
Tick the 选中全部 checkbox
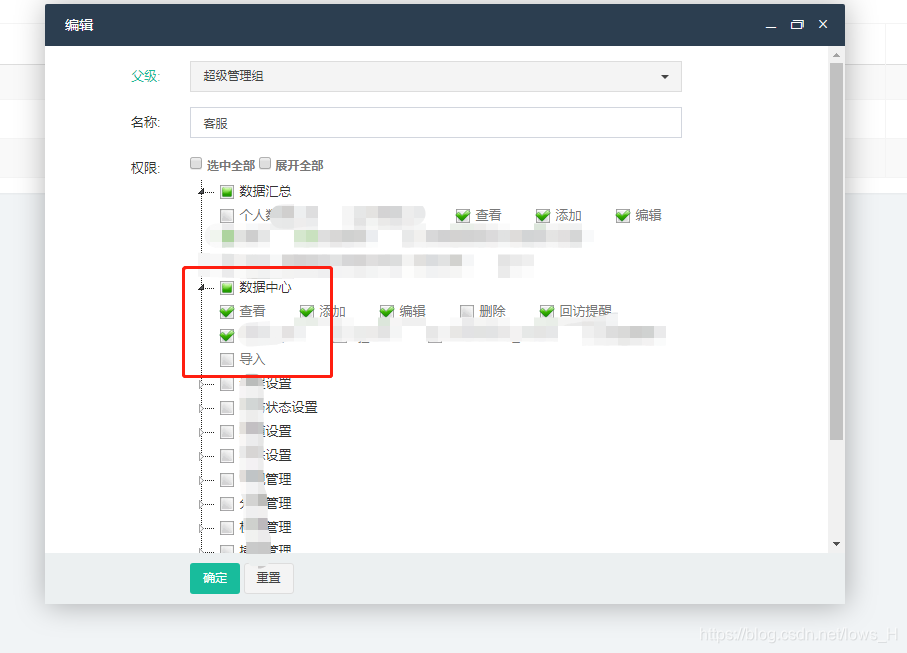[196, 164]
